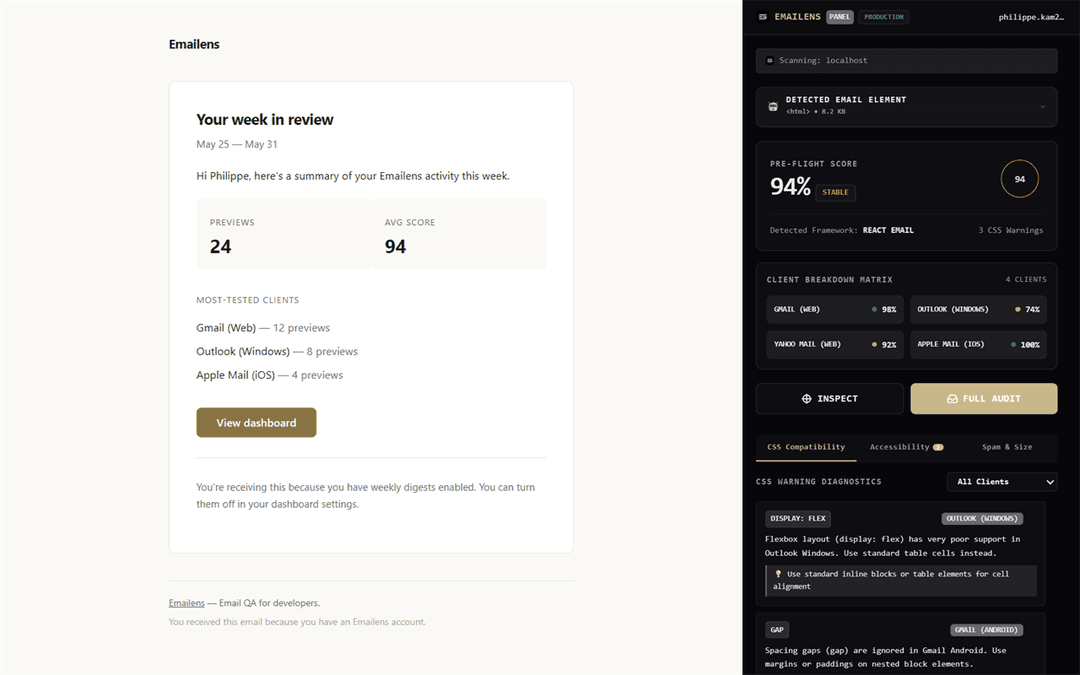Click Yahoo Mail (Web) status dot
Image resolution: width=1080 pixels, height=675 pixels.
(x=874, y=344)
